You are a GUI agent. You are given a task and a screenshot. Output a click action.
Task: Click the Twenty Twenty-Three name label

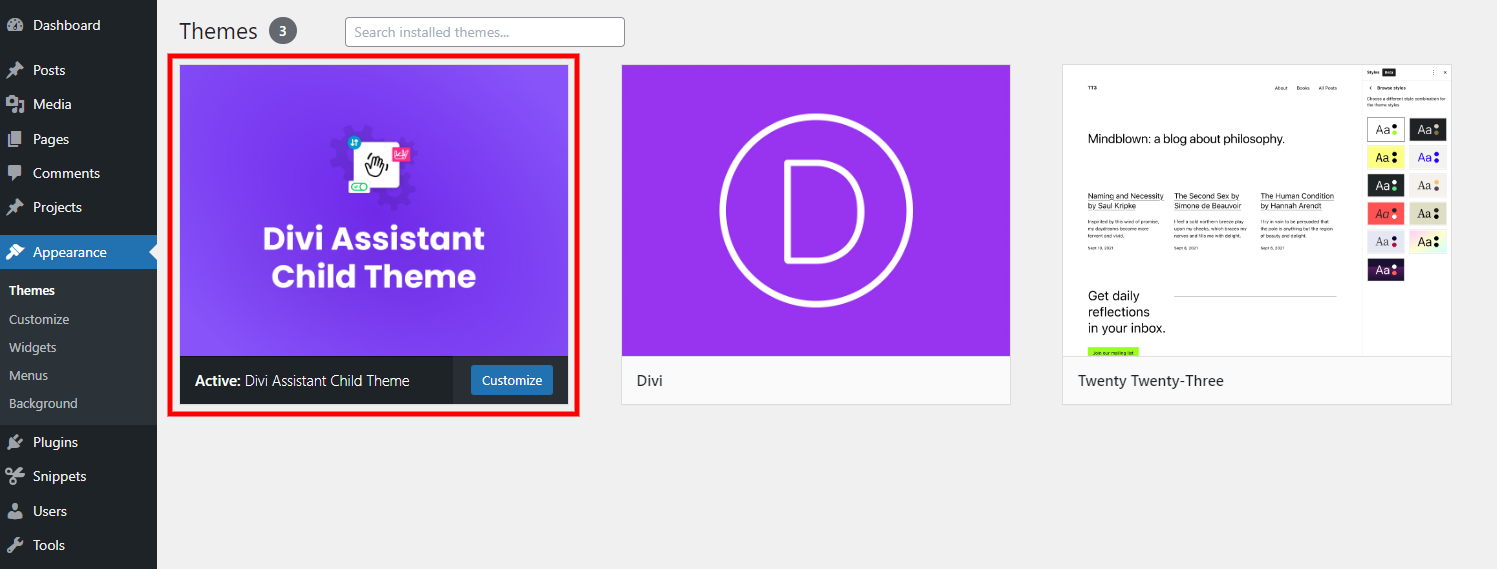(x=1151, y=381)
